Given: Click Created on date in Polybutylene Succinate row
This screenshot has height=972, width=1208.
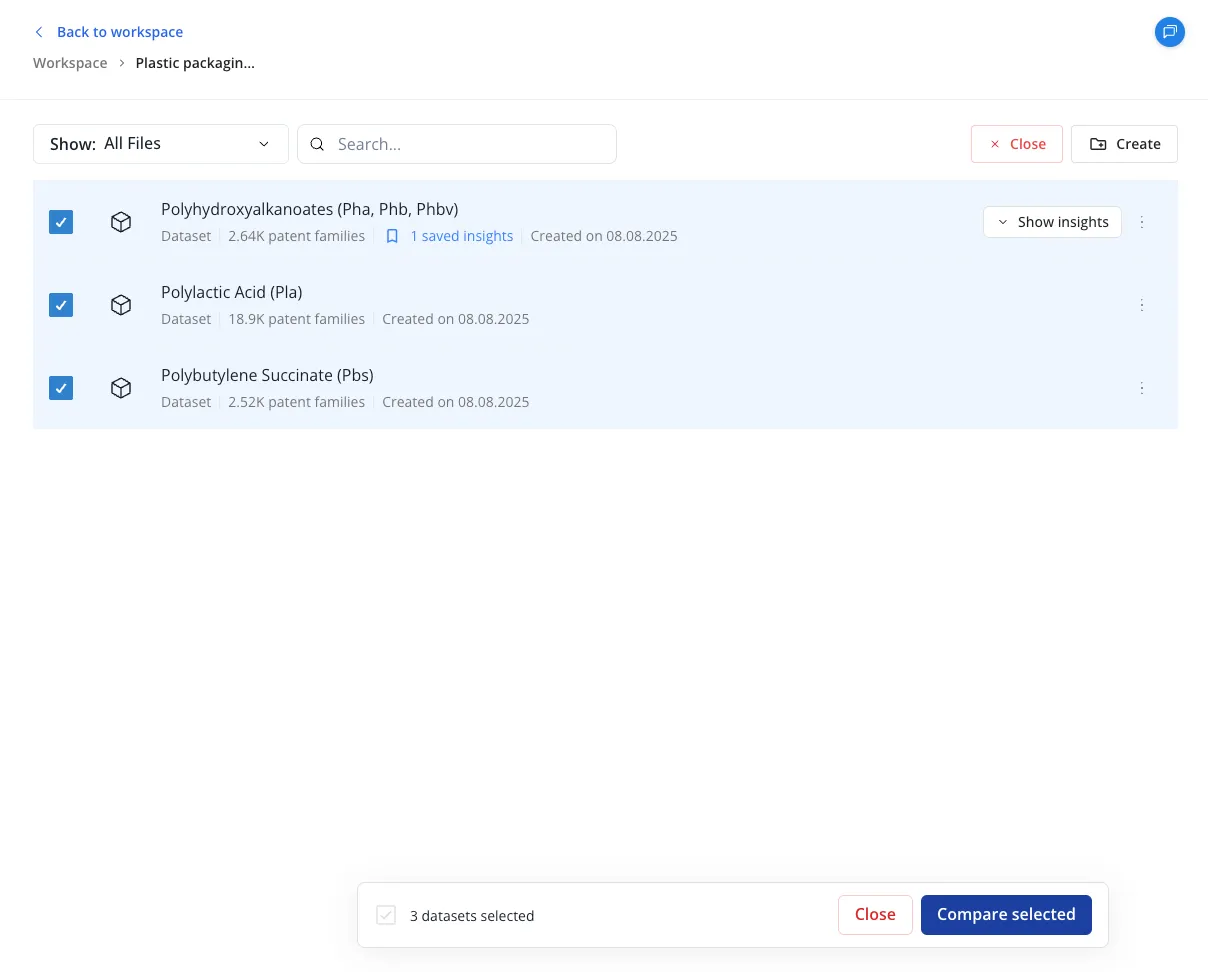Looking at the screenshot, I should tap(456, 402).
